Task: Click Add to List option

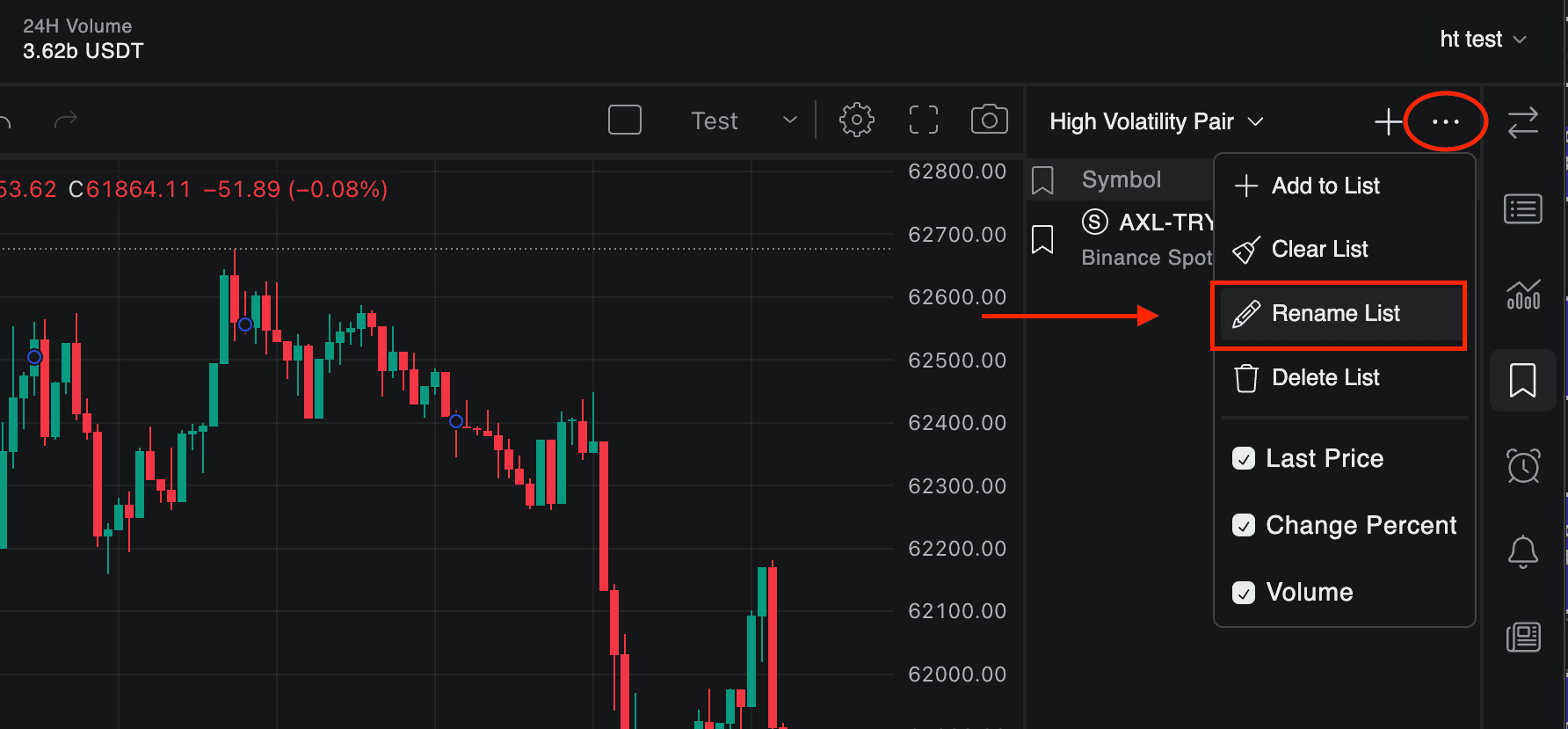Action: pos(1325,186)
